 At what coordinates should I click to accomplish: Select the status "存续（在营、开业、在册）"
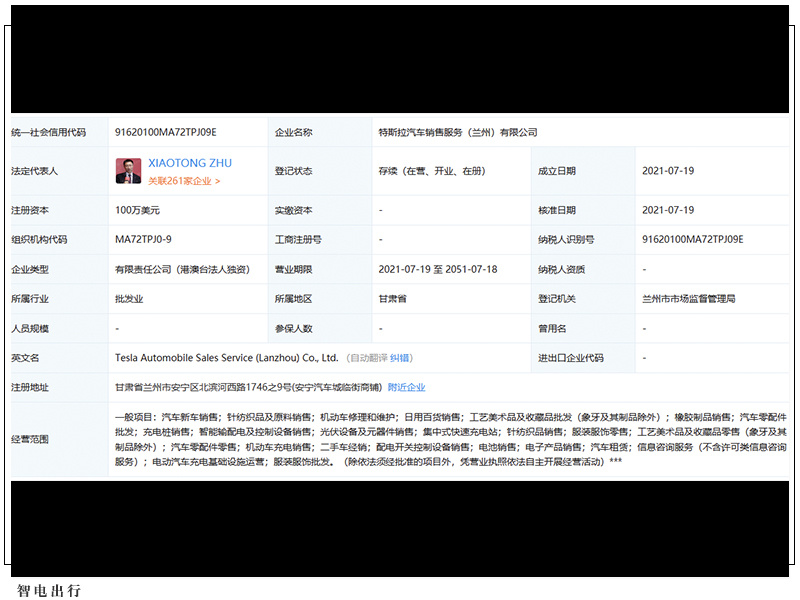[432, 171]
